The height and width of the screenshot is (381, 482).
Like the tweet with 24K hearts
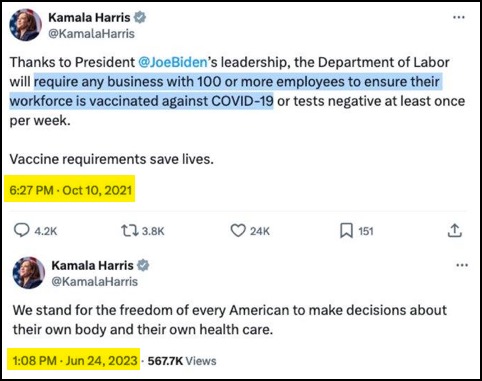[x=238, y=231]
